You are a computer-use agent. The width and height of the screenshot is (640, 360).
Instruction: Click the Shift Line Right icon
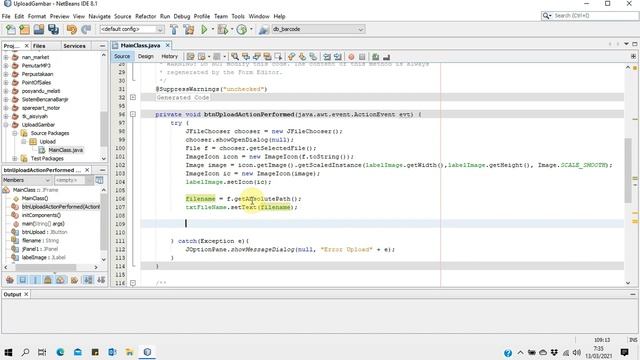(338, 57)
